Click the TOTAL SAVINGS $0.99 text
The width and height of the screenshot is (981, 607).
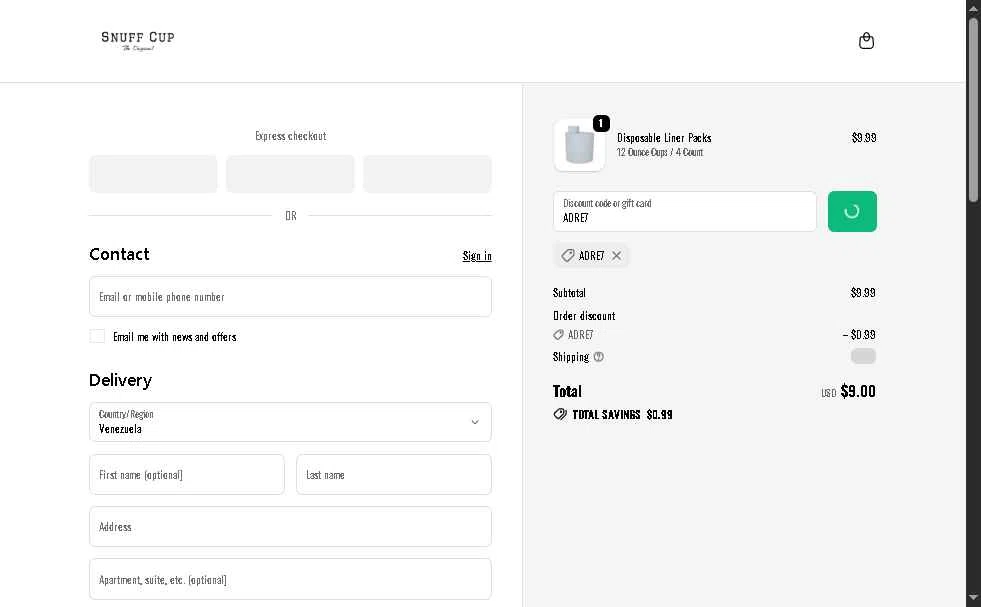click(622, 414)
